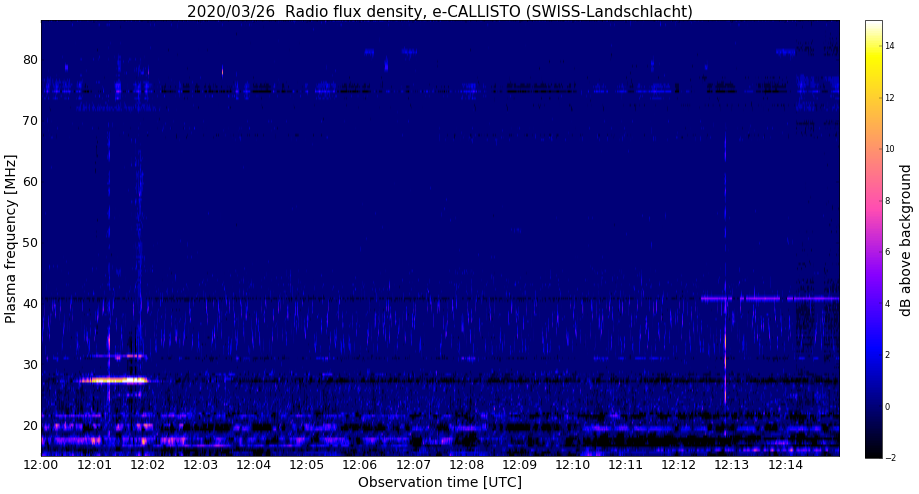Click the colorbar tick value 2
919x494 pixels.
tap(887, 355)
